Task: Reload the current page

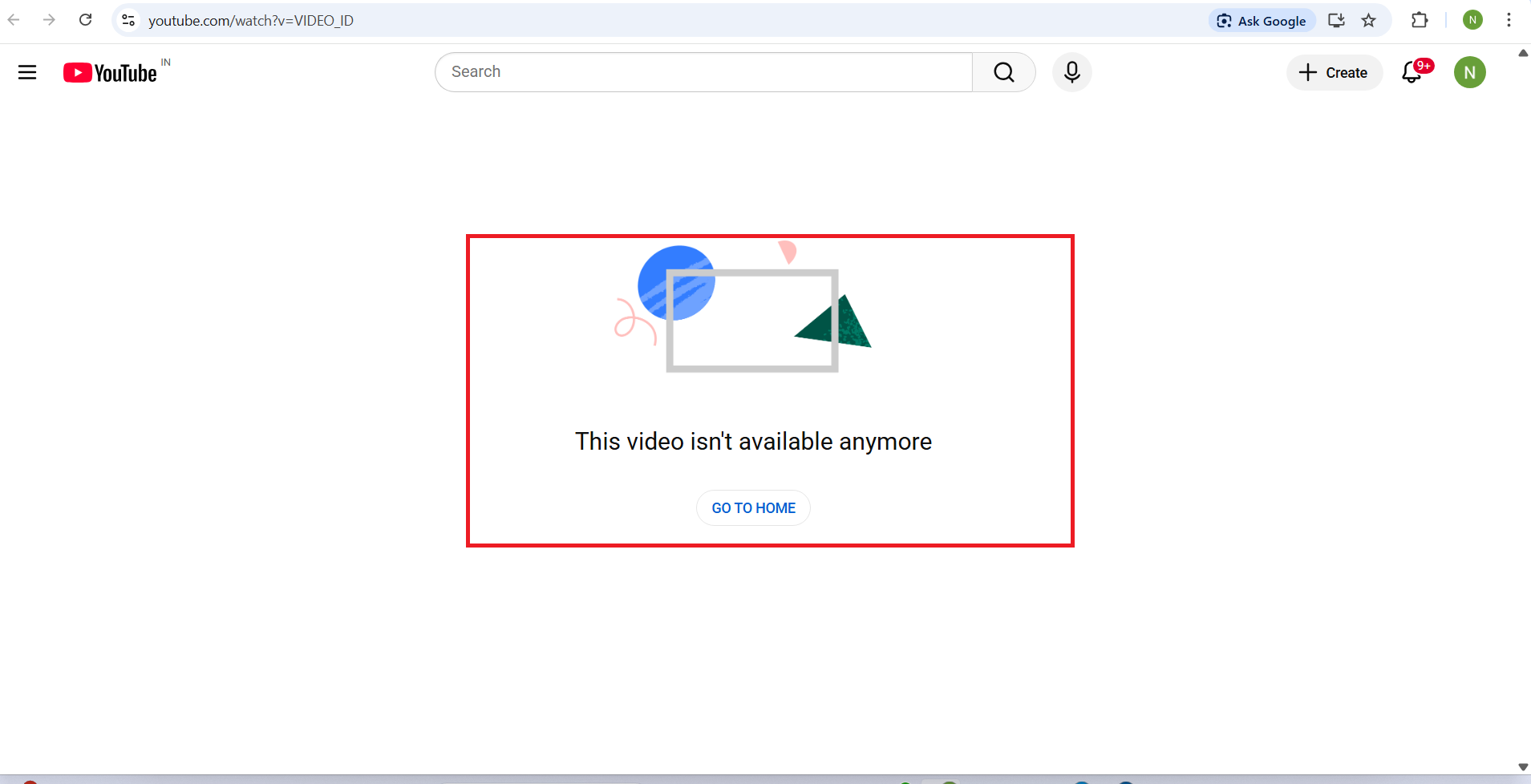Action: tap(86, 20)
